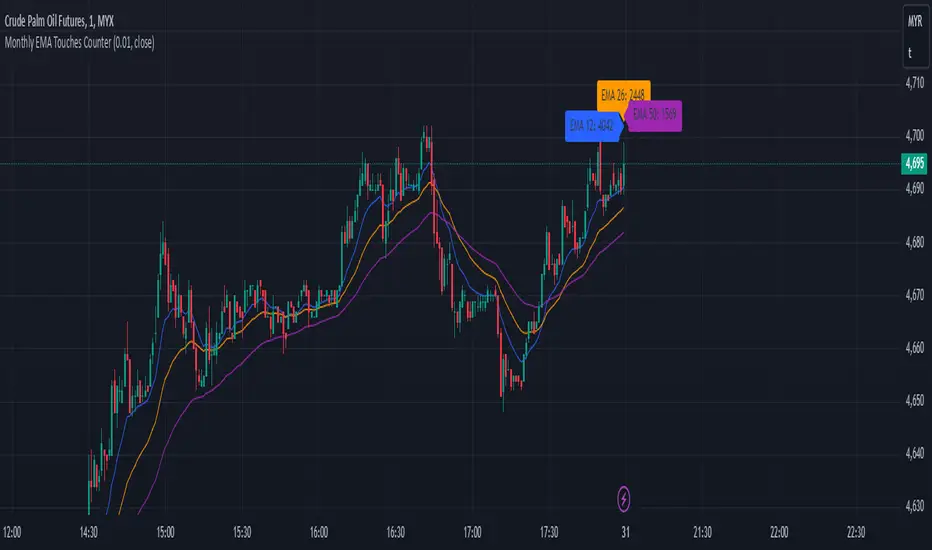Click the 4,660 price axis label
This screenshot has height=550, width=932.
pos(915,347)
